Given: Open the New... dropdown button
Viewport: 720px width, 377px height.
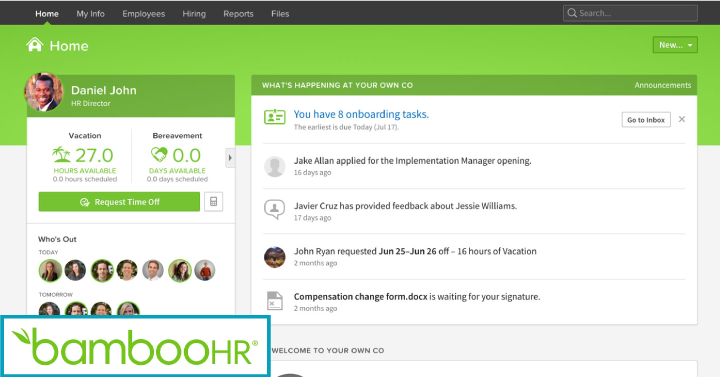Looking at the screenshot, I should [675, 45].
